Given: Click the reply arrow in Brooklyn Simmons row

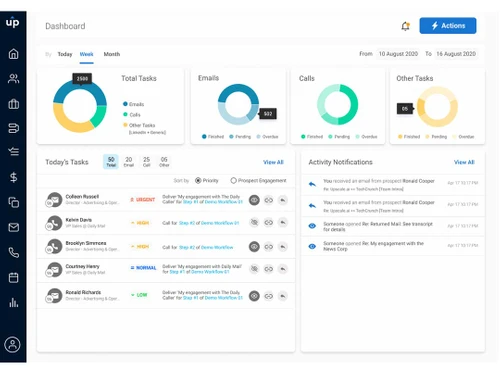Looking at the screenshot, I should tap(283, 247).
